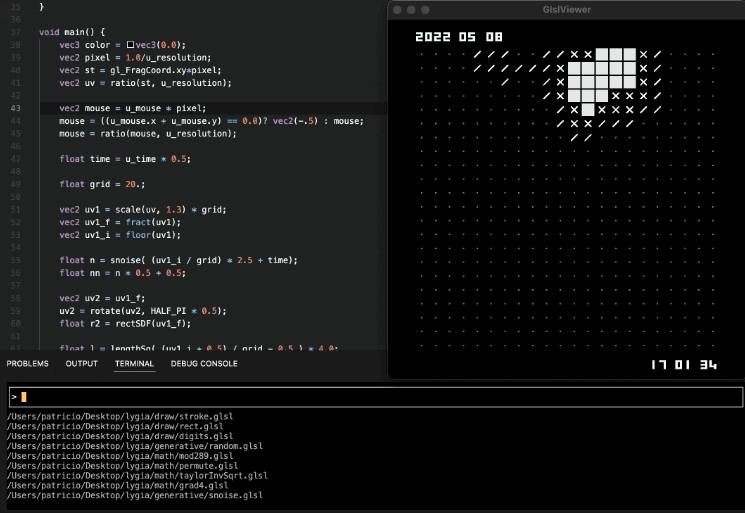Image resolution: width=745 pixels, height=513 pixels.
Task: Click the GlslViewer window title bar
Action: (566, 10)
